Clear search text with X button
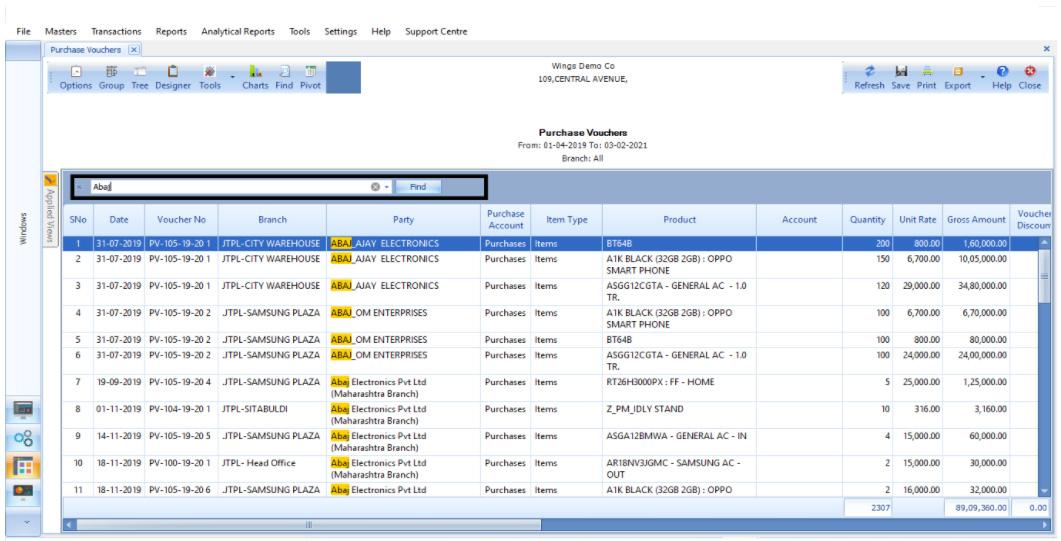 tap(376, 187)
